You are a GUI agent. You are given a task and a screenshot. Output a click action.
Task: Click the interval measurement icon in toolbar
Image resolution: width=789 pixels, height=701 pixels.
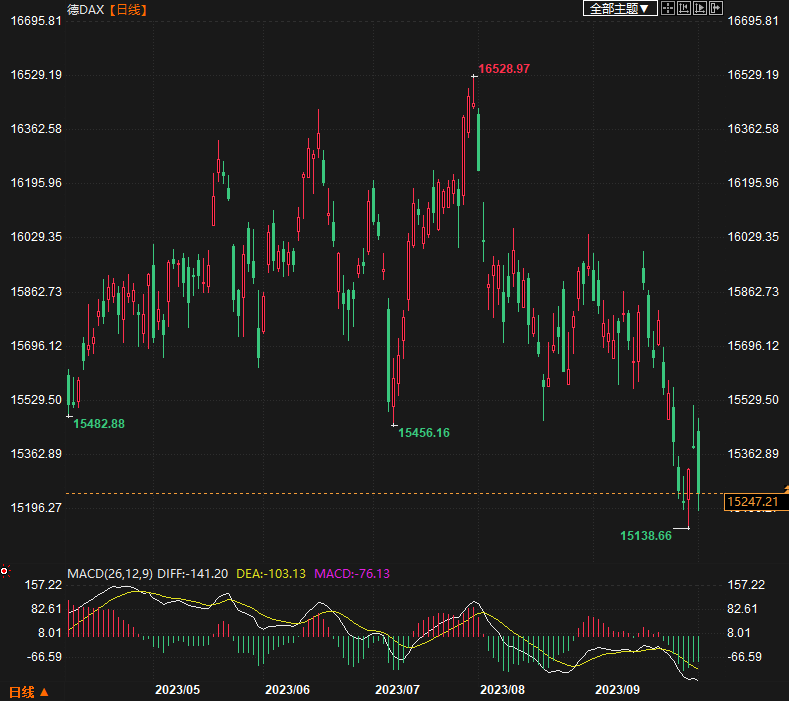point(684,8)
